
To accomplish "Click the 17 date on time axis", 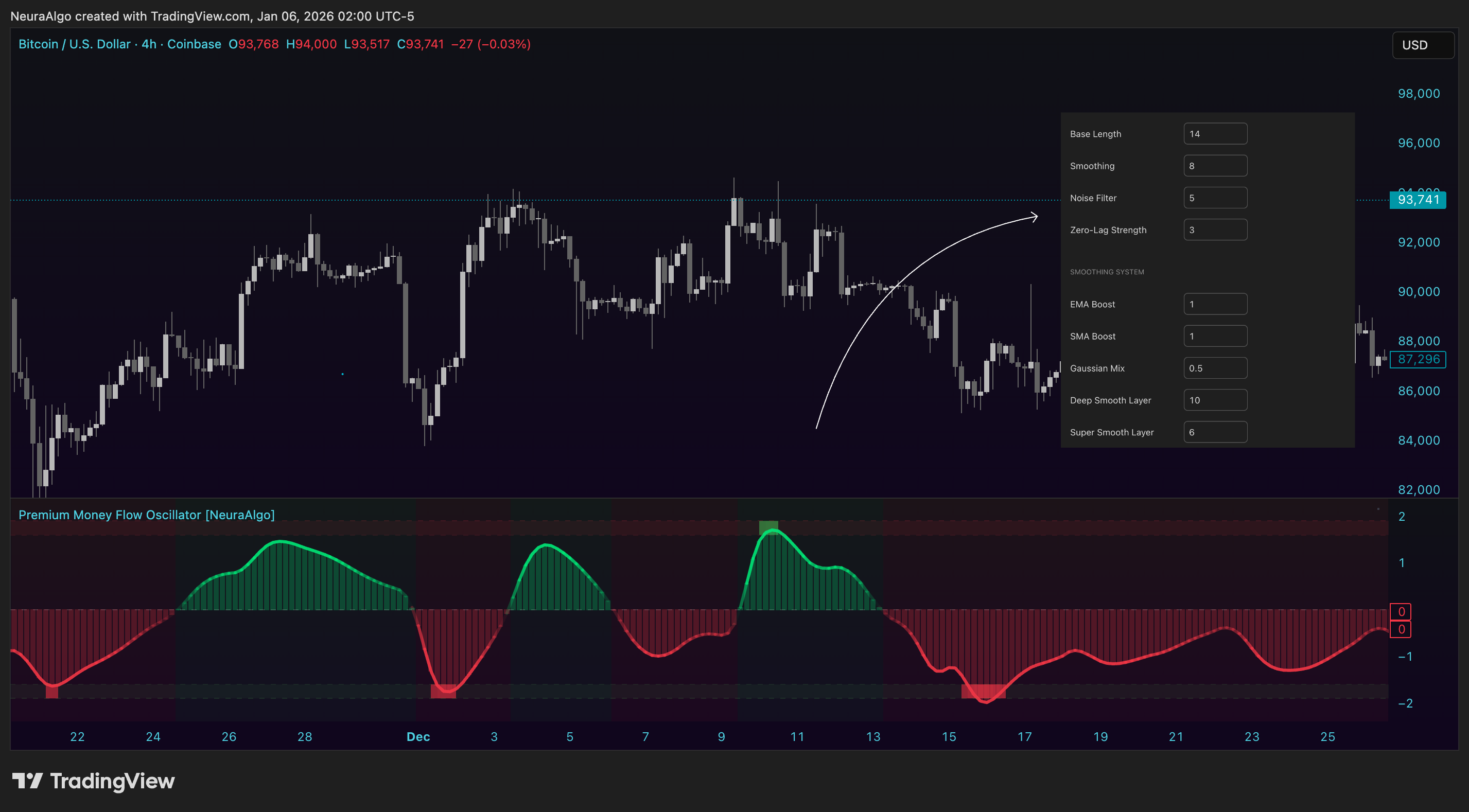I will (x=1025, y=737).
